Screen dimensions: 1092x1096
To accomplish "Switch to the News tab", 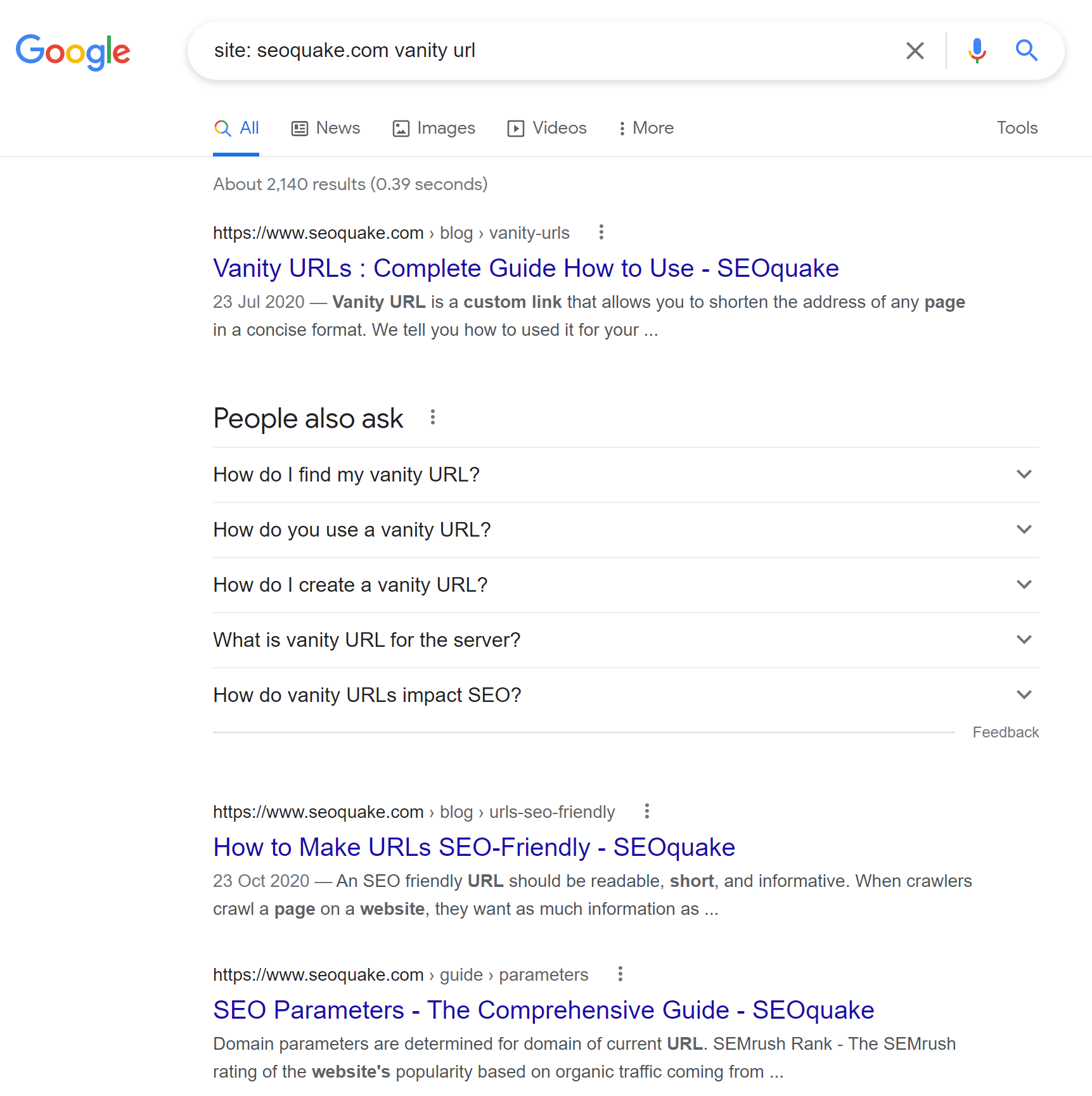I will tap(326, 128).
